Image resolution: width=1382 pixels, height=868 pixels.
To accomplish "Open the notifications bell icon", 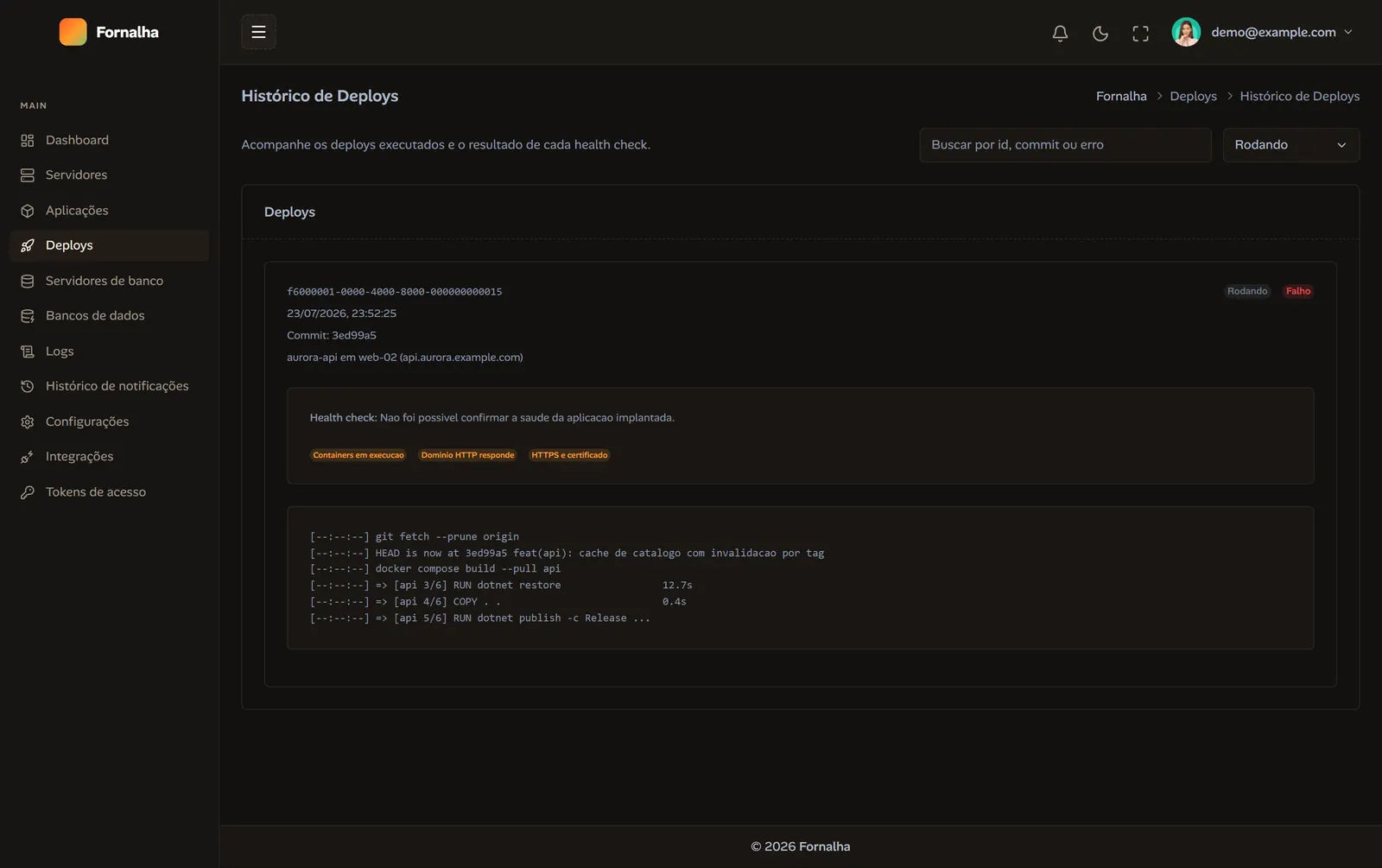I will (1060, 33).
